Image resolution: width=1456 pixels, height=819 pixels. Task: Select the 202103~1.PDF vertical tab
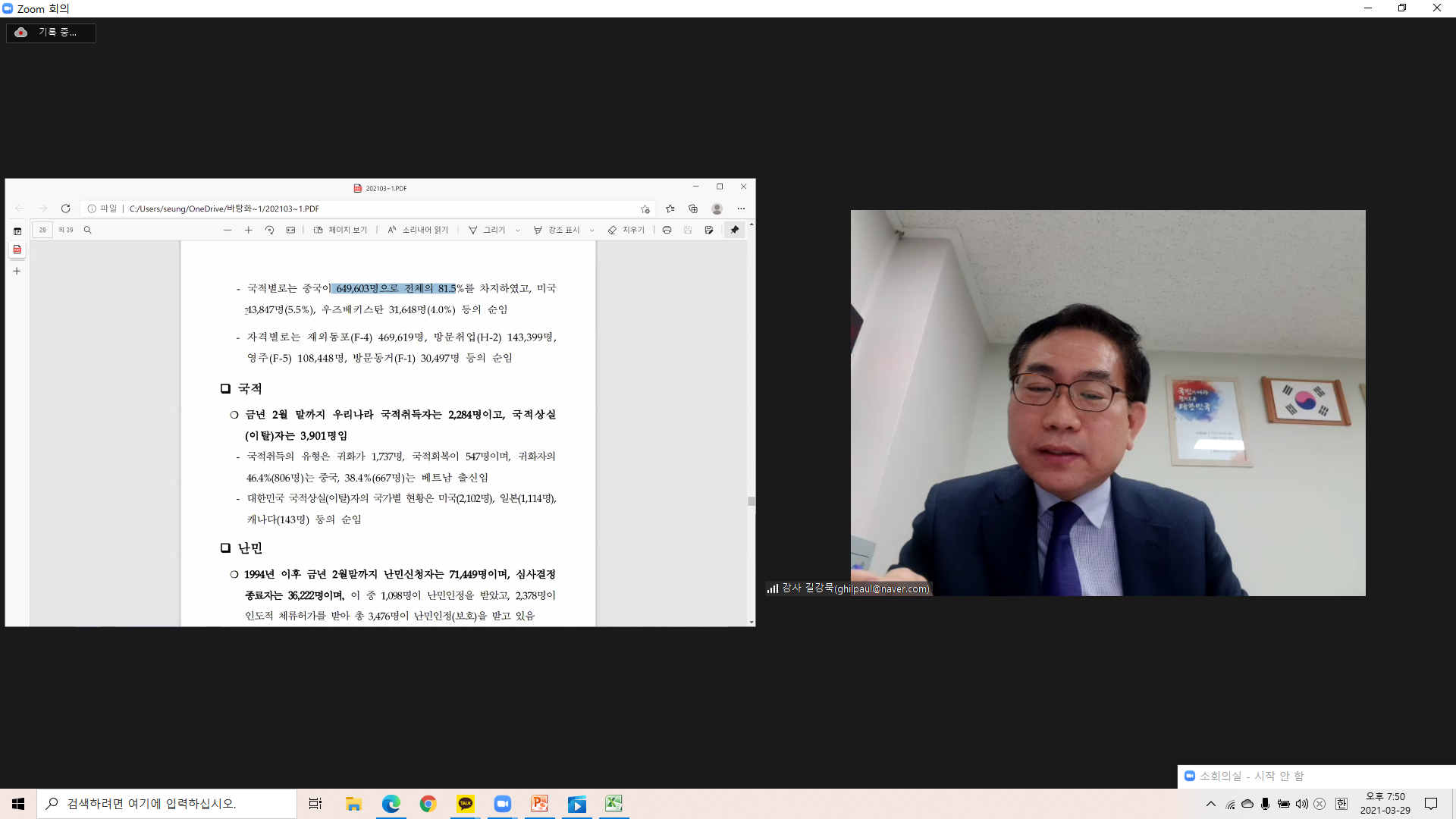click(17, 249)
